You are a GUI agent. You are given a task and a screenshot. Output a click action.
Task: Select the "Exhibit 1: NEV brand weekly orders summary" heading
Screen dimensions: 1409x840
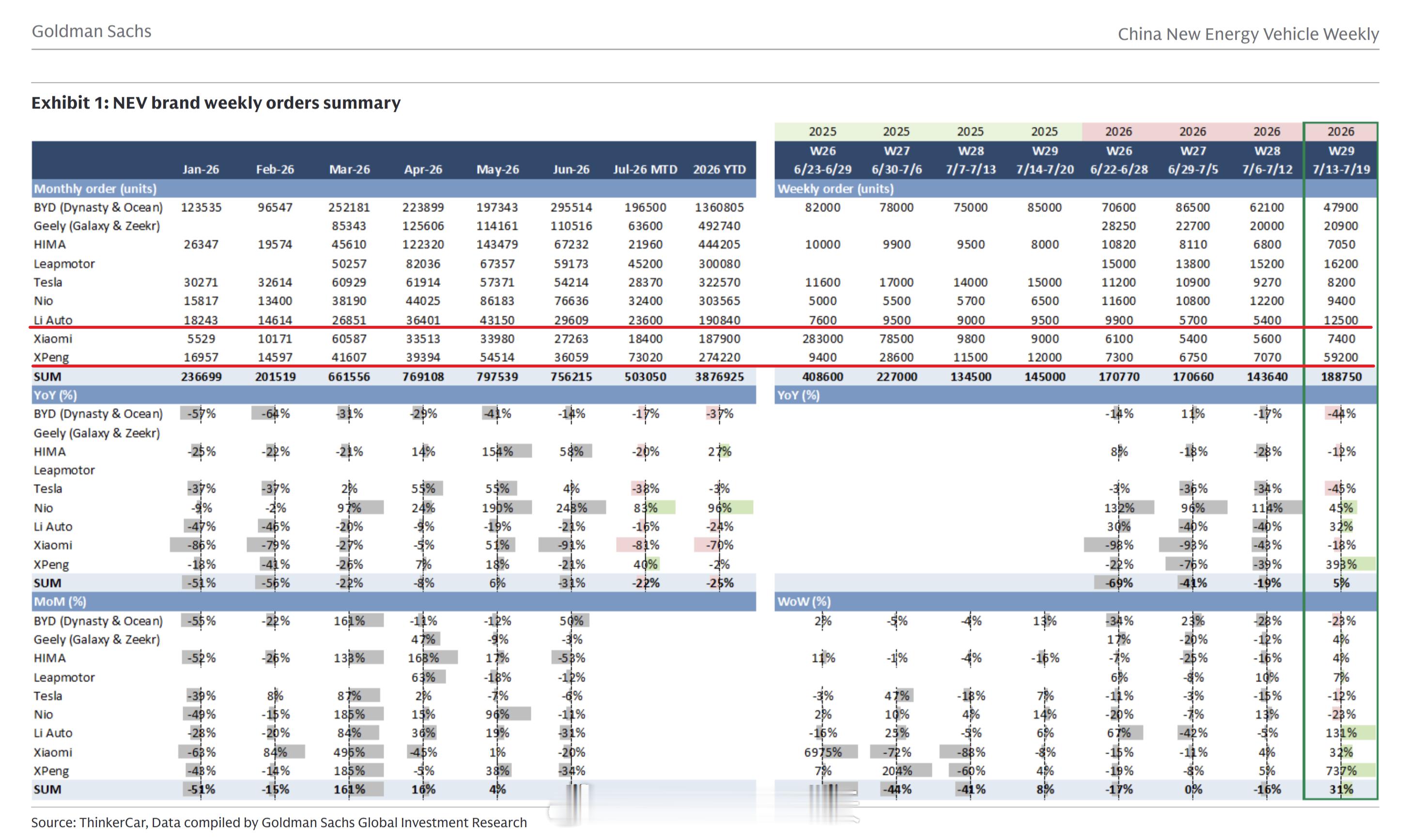(x=216, y=103)
